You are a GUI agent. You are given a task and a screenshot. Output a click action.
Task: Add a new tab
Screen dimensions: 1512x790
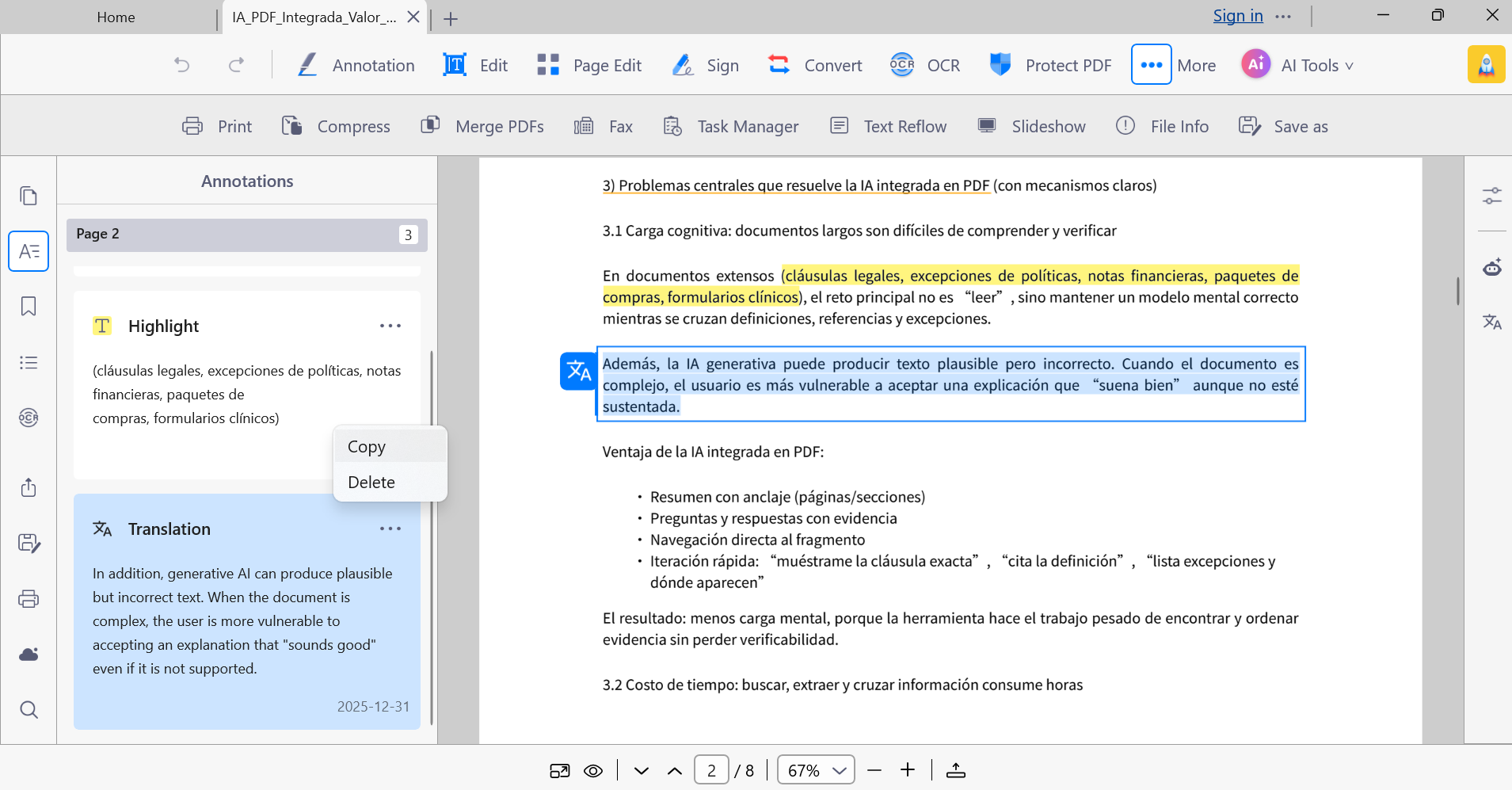(451, 18)
